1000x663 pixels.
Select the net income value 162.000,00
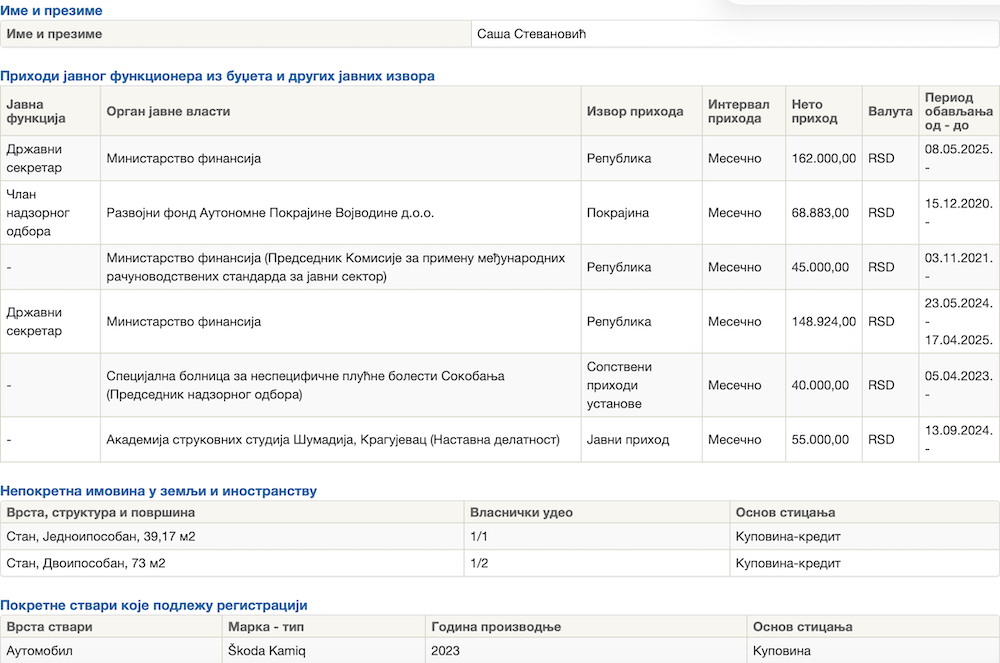(x=823, y=158)
